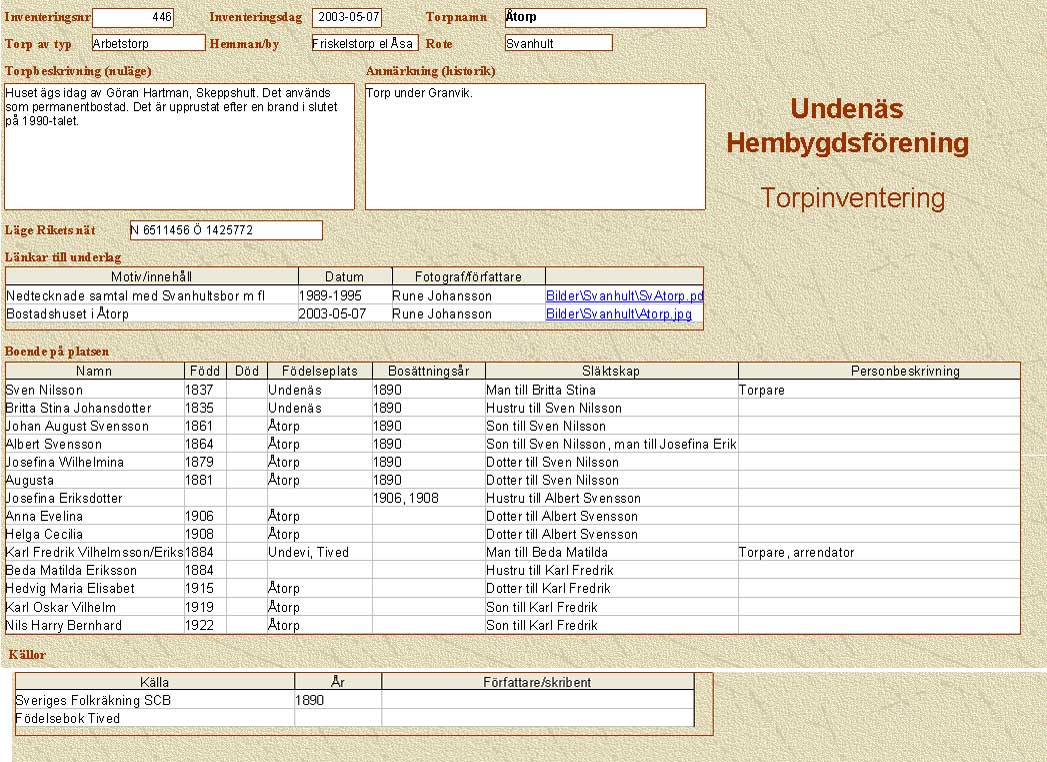Click into the Torpnamn field
Viewport: 1047px width, 762px height.
(x=604, y=18)
